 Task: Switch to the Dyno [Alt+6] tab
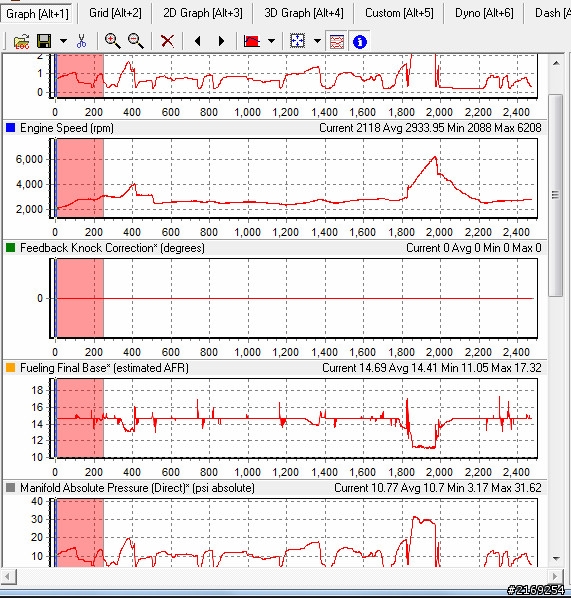pos(484,13)
